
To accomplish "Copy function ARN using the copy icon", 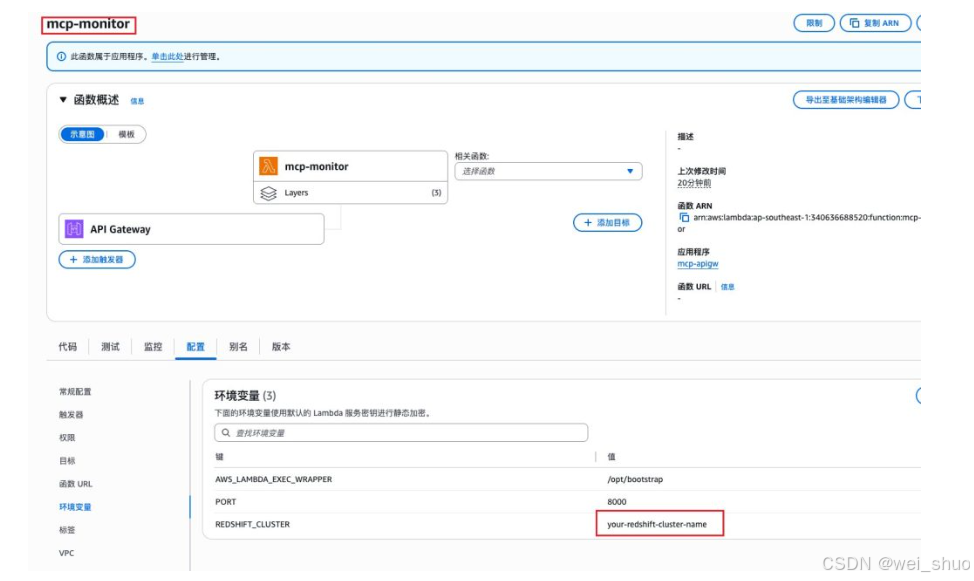I will 684,217.
